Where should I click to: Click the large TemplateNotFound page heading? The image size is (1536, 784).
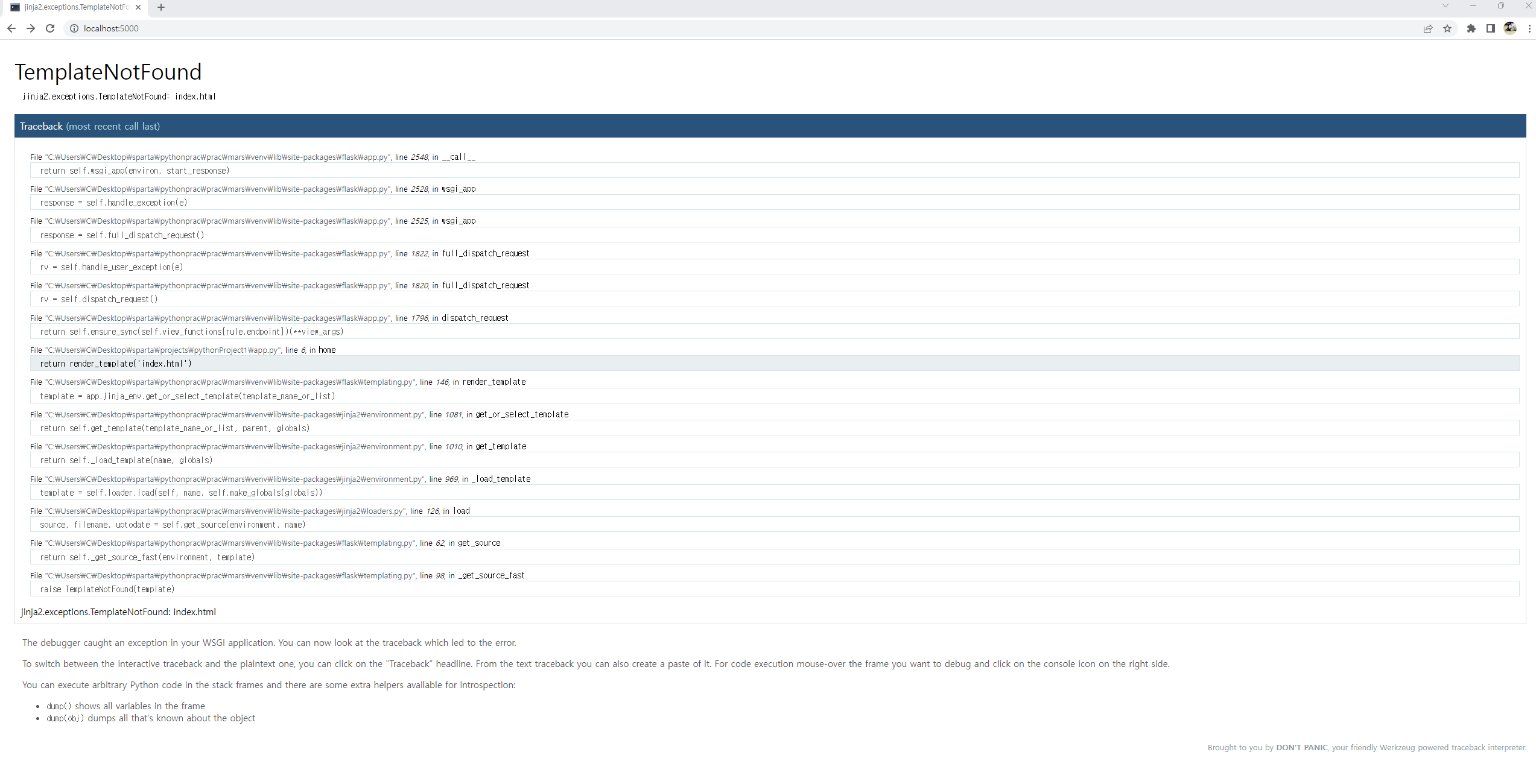[108, 72]
